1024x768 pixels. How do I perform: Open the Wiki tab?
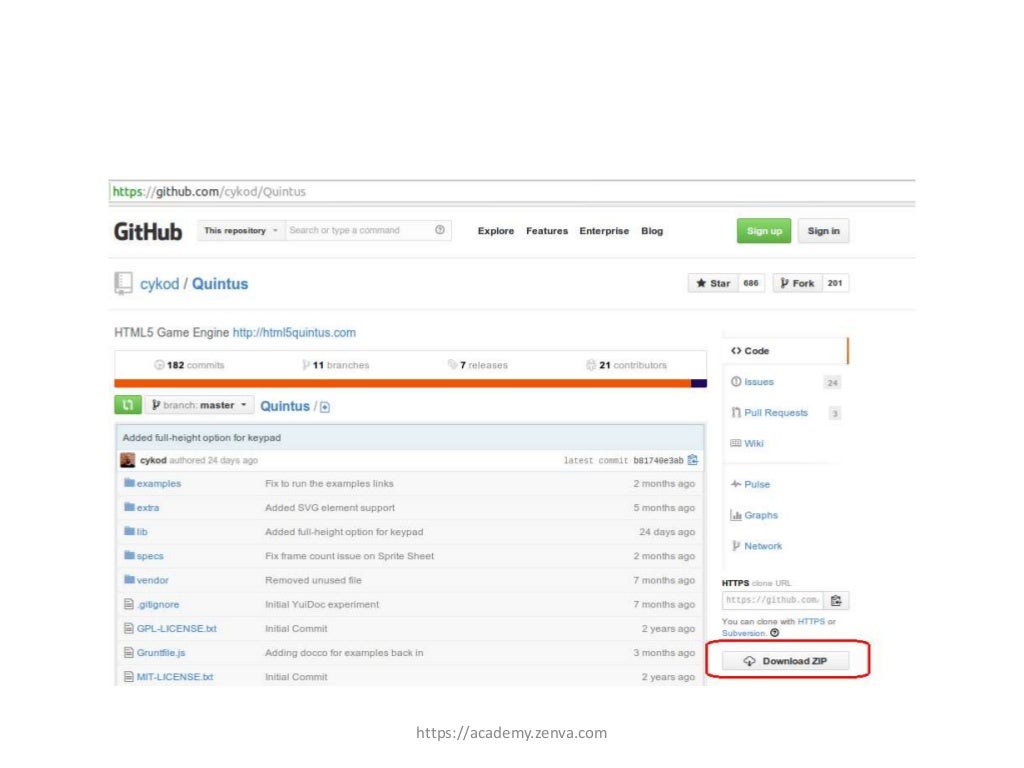(x=754, y=443)
